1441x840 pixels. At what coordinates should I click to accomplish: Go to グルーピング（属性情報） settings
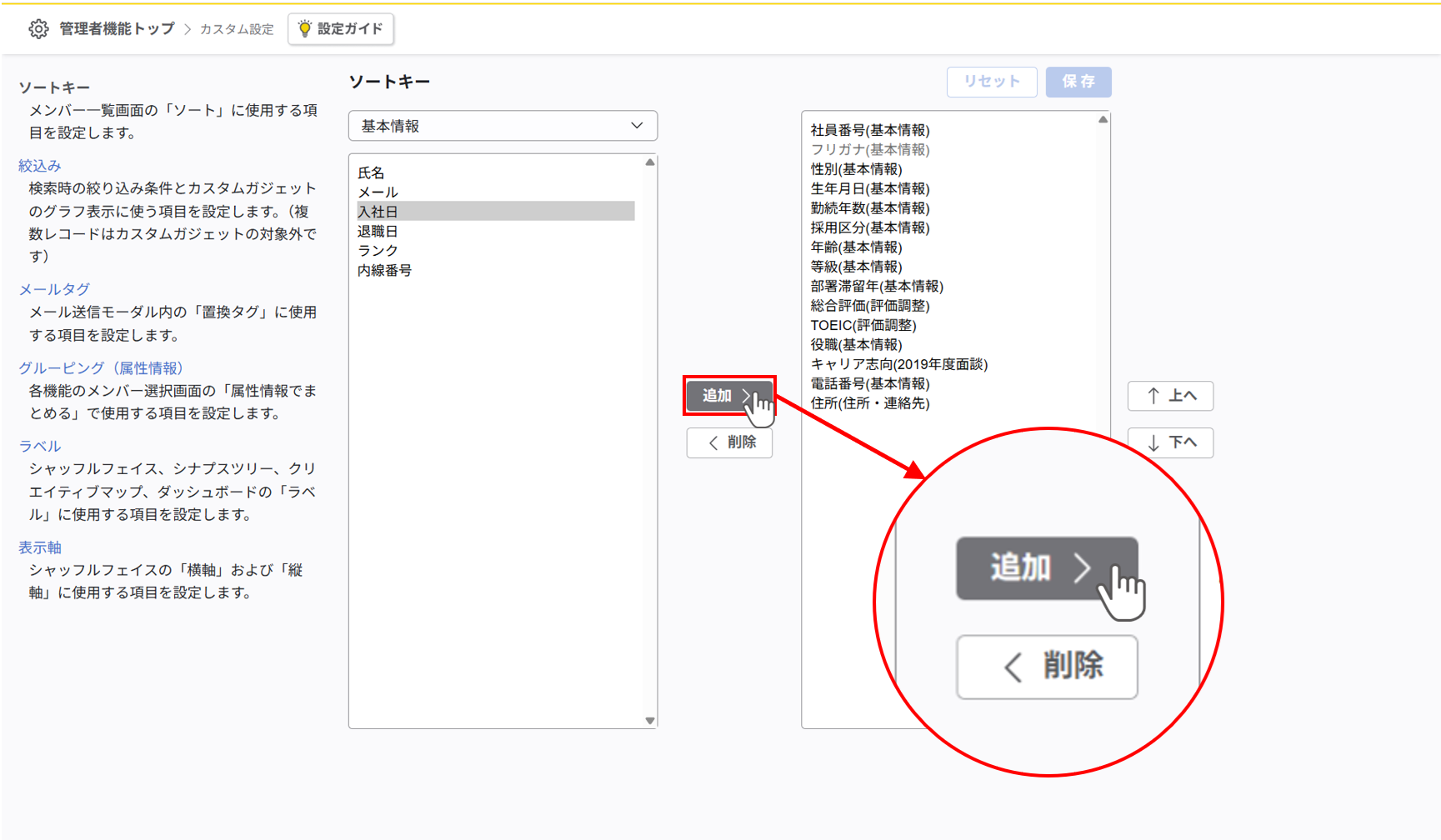tap(101, 367)
